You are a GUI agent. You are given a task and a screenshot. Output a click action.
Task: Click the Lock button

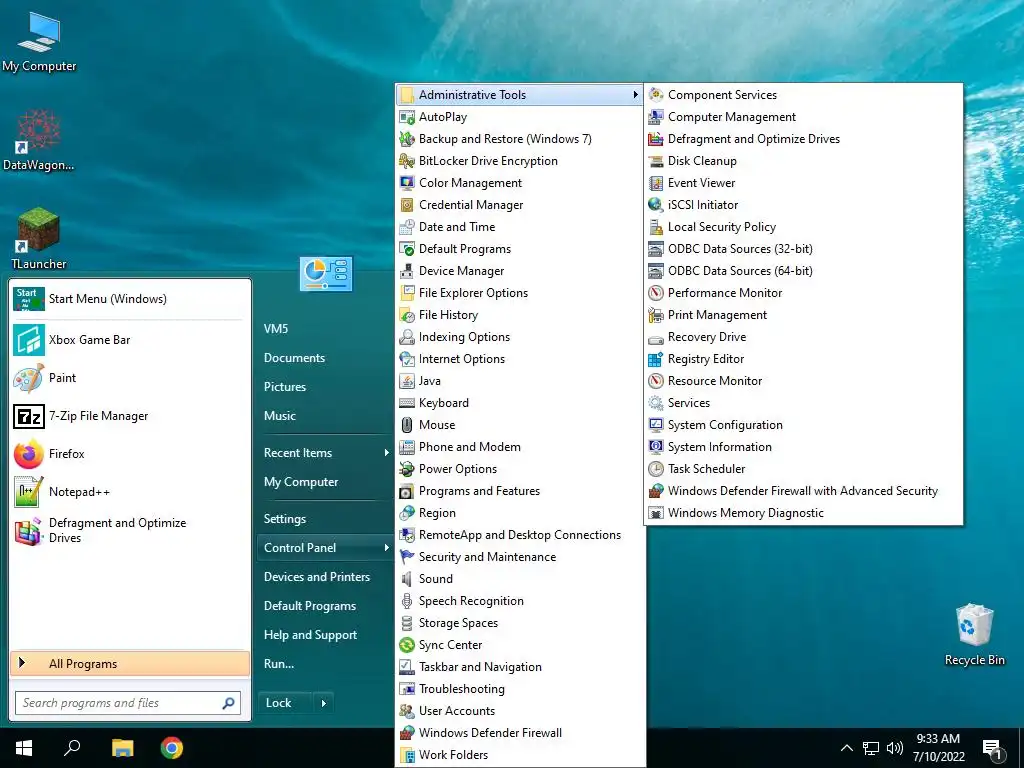point(285,703)
